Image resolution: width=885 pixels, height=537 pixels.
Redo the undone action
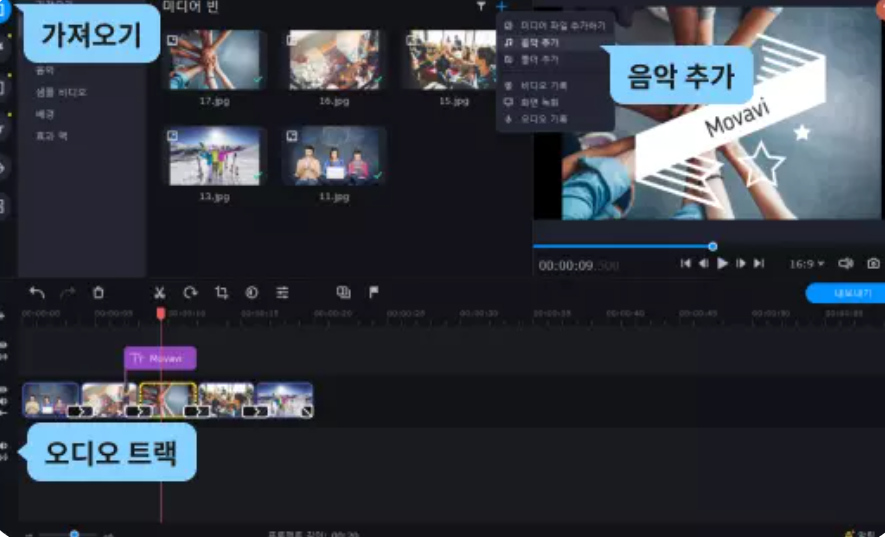point(68,292)
